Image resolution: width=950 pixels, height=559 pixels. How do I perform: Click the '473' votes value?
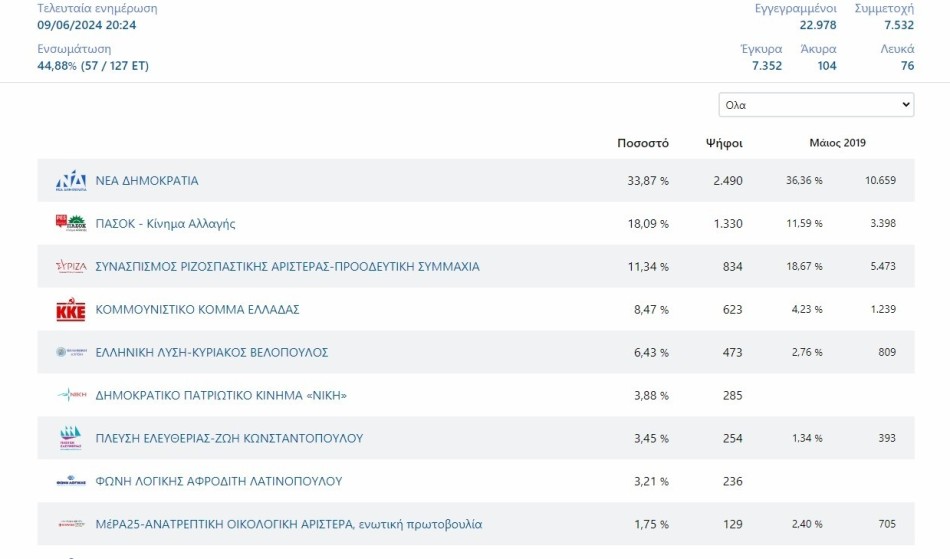point(732,352)
